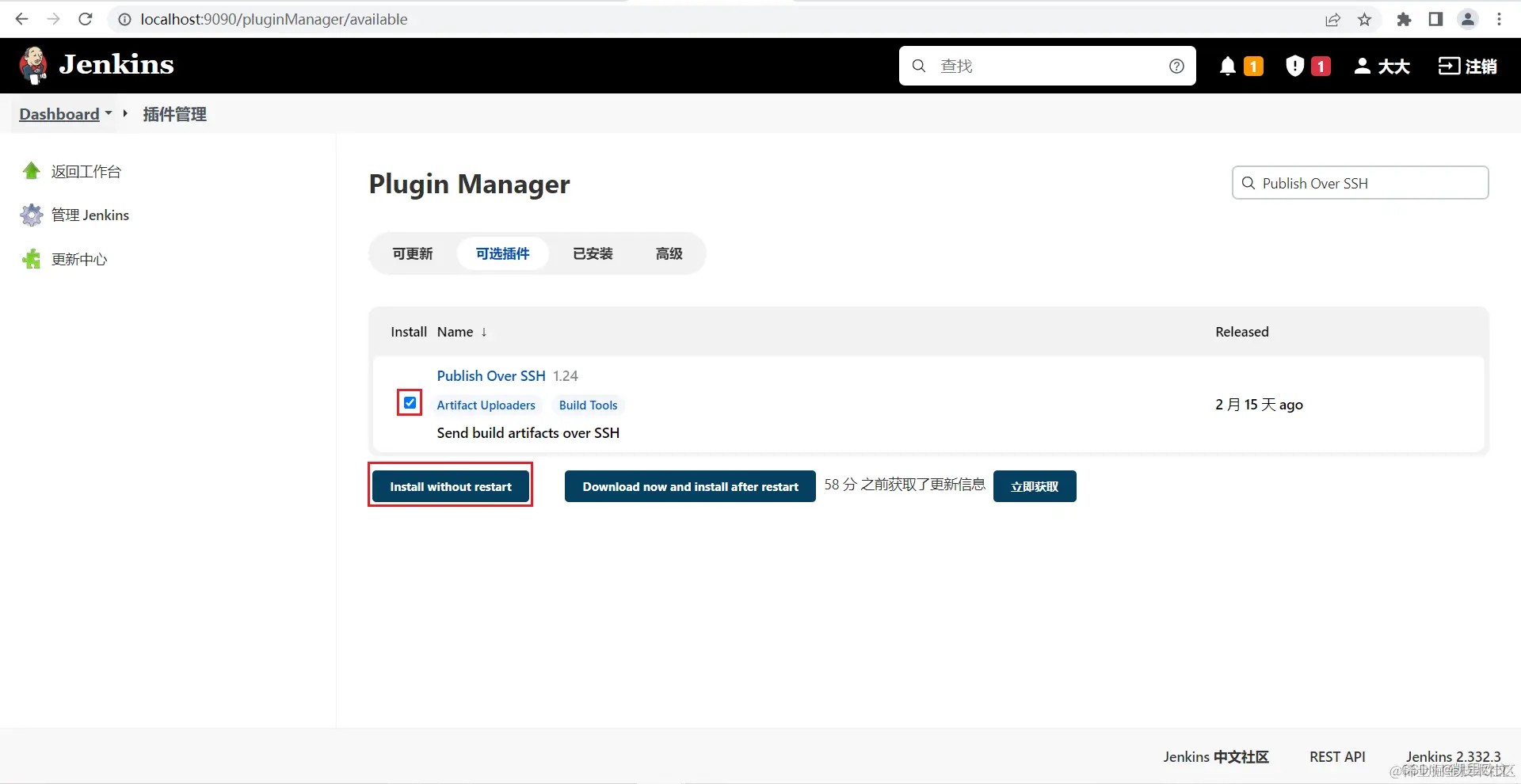1521x784 pixels.
Task: Open Jenkins 中文社区 footer link
Action: [1216, 757]
